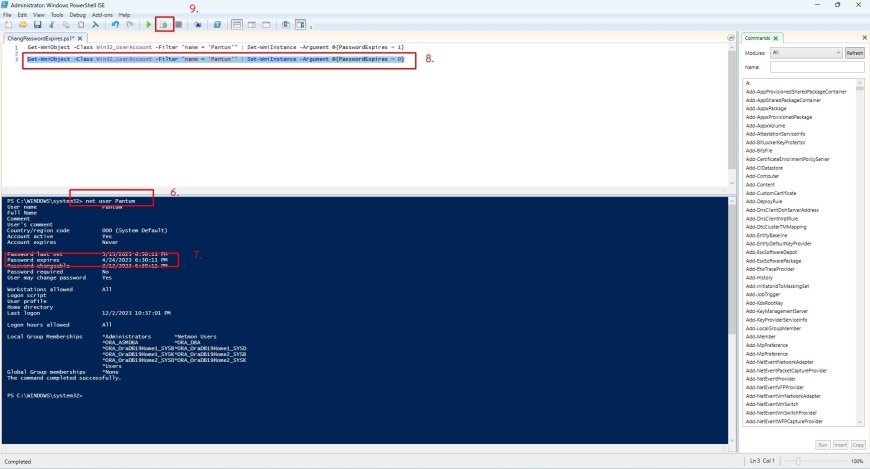Click the console pane vertical scrollbar
This screenshot has height=469, width=870.
[732, 320]
